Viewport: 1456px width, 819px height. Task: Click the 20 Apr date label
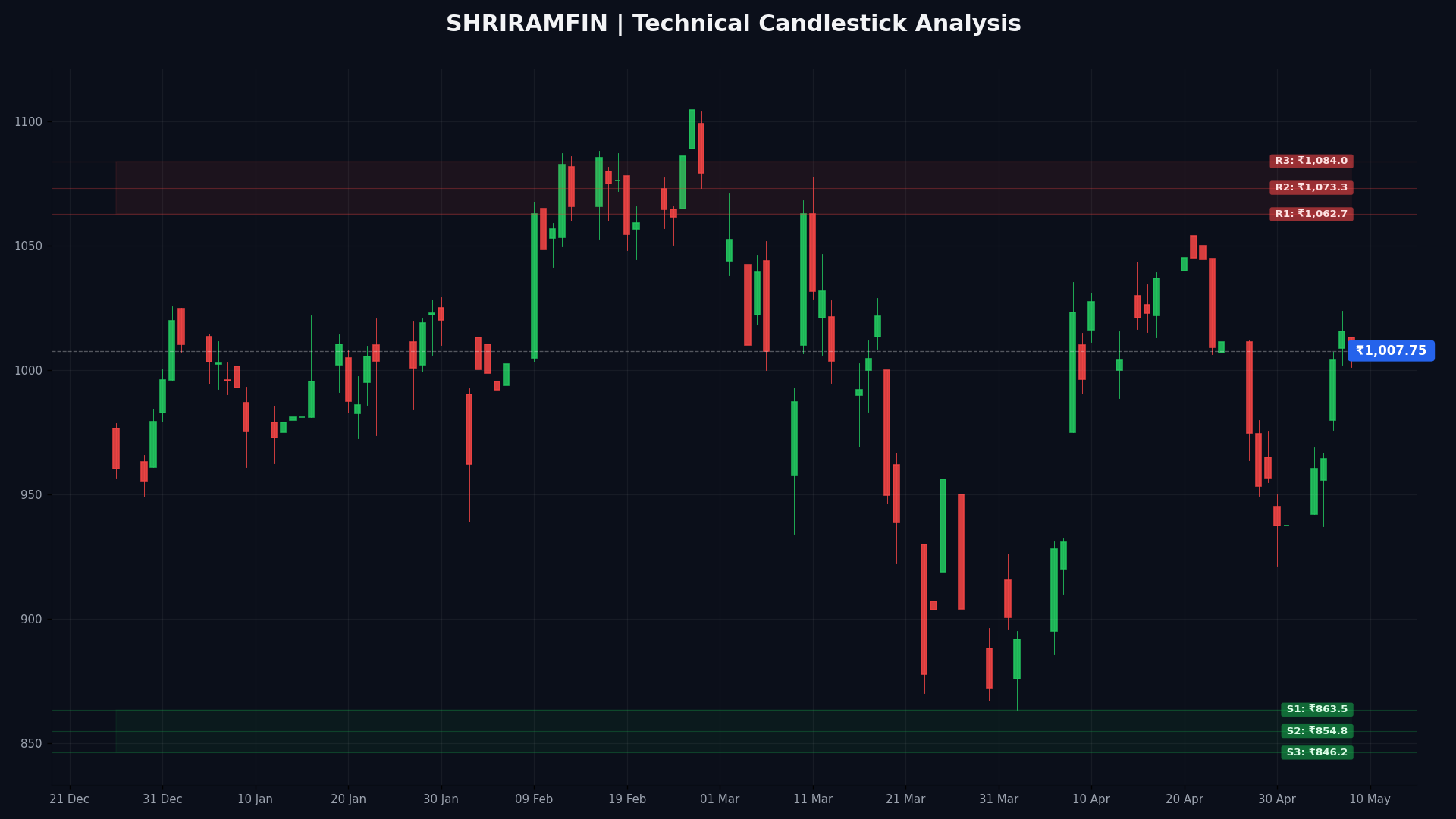pos(1185,799)
